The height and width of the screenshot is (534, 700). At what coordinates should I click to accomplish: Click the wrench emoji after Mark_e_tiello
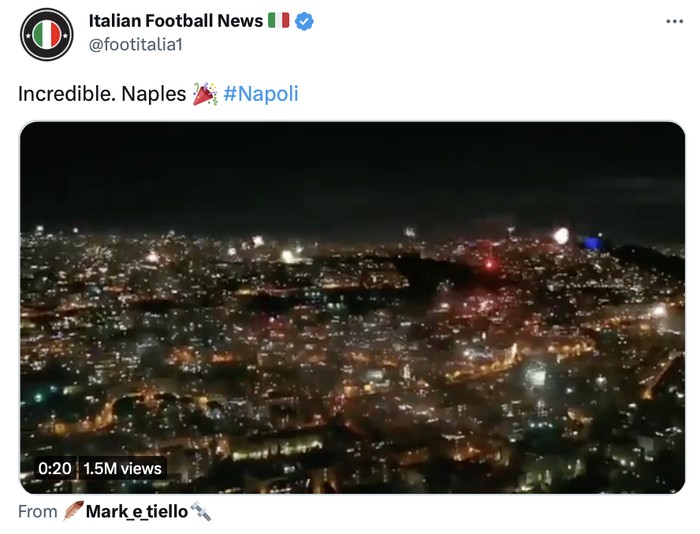tap(201, 511)
